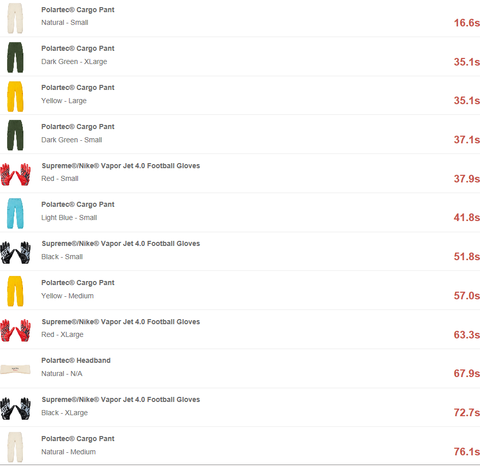Click the Black XLarge football gloves thumbnail
This screenshot has width=480, height=466.
pyautogui.click(x=15, y=408)
